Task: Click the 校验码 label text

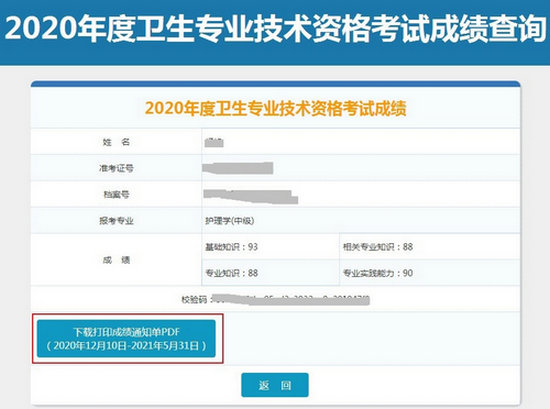Action: [194, 300]
